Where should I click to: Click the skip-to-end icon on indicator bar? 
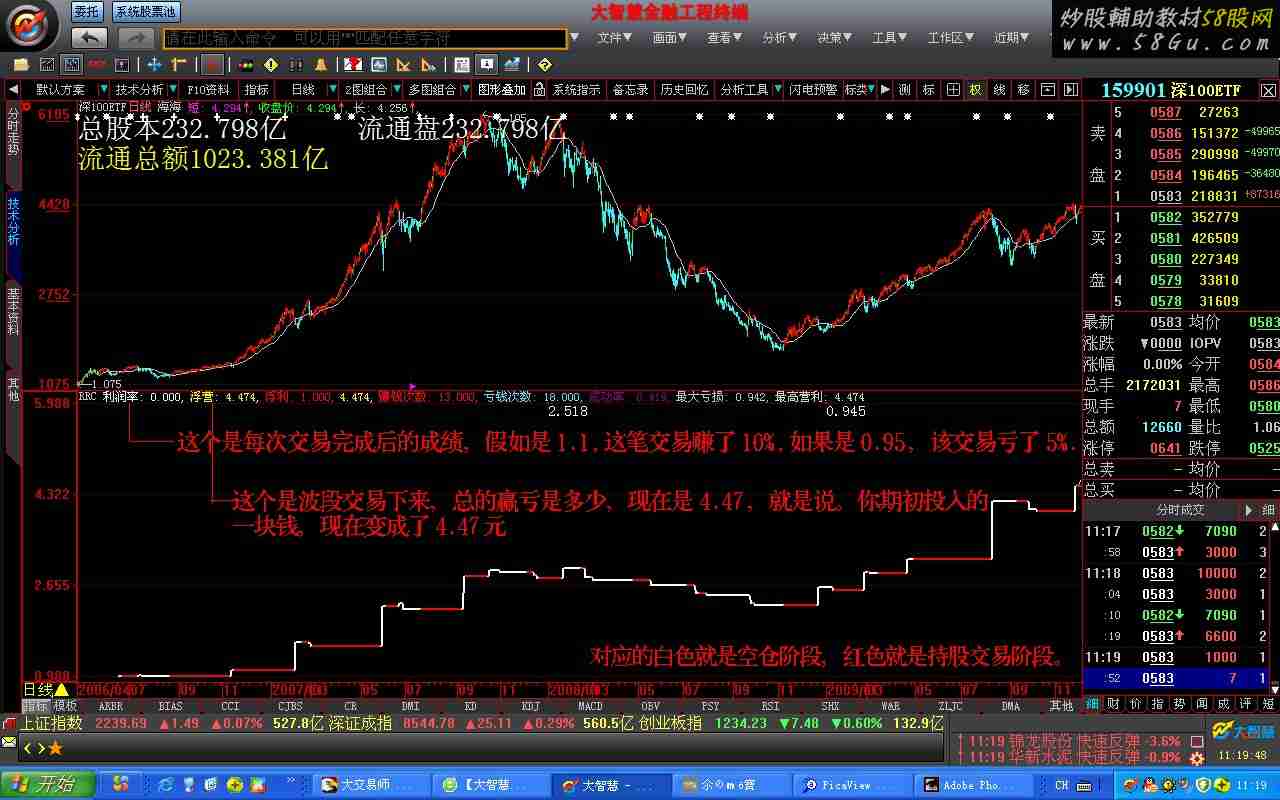pyautogui.click(x=1071, y=89)
